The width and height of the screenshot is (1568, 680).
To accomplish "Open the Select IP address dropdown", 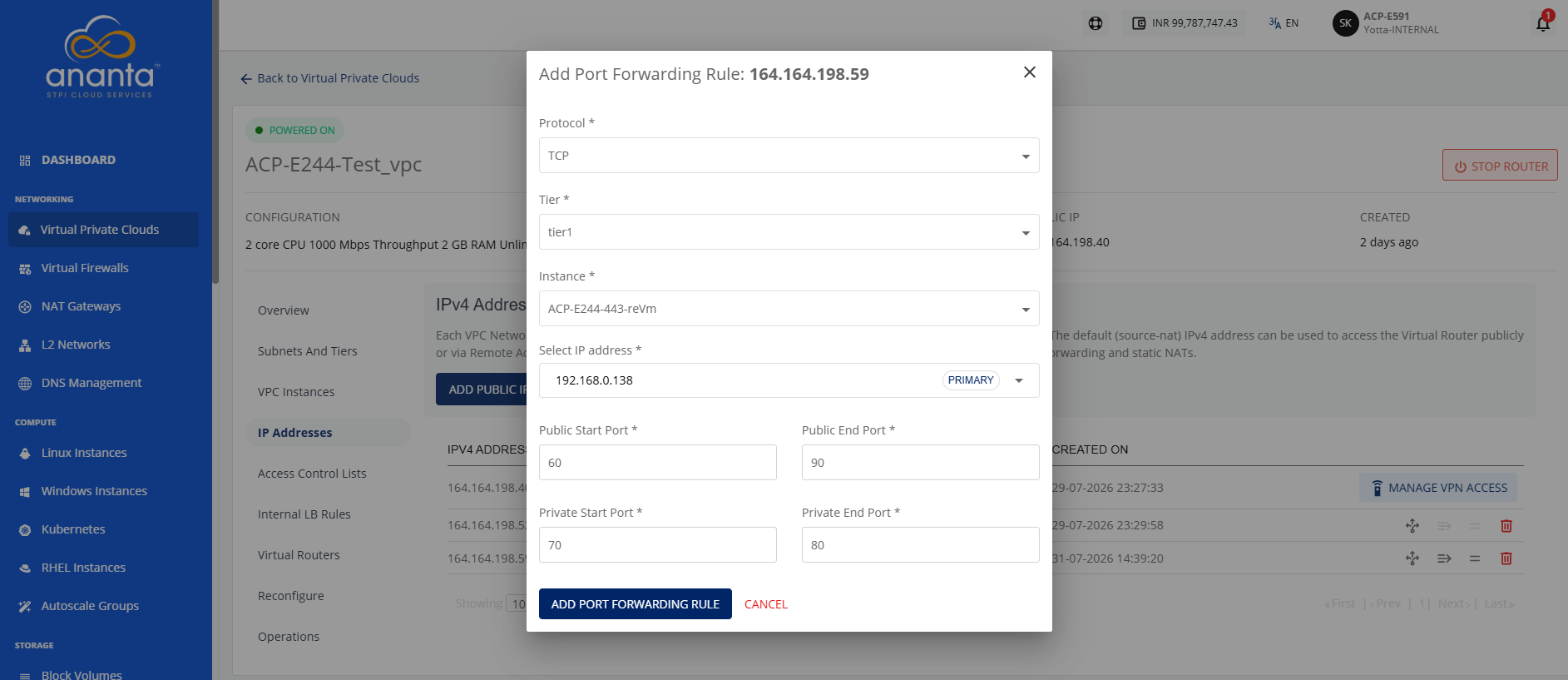I will tap(789, 380).
